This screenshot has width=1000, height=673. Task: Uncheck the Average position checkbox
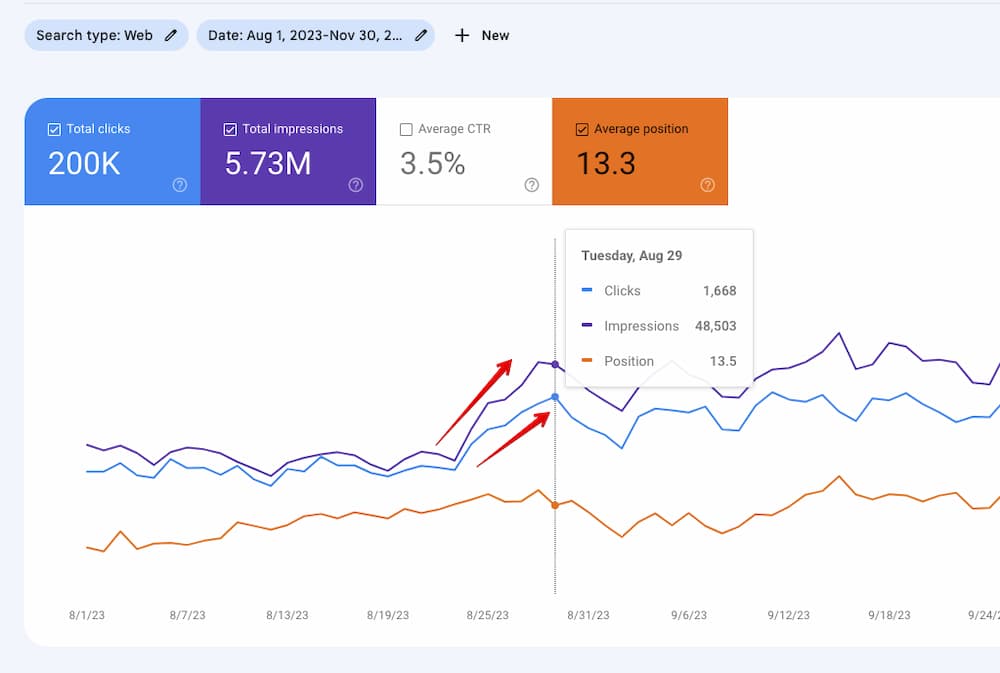coord(583,128)
